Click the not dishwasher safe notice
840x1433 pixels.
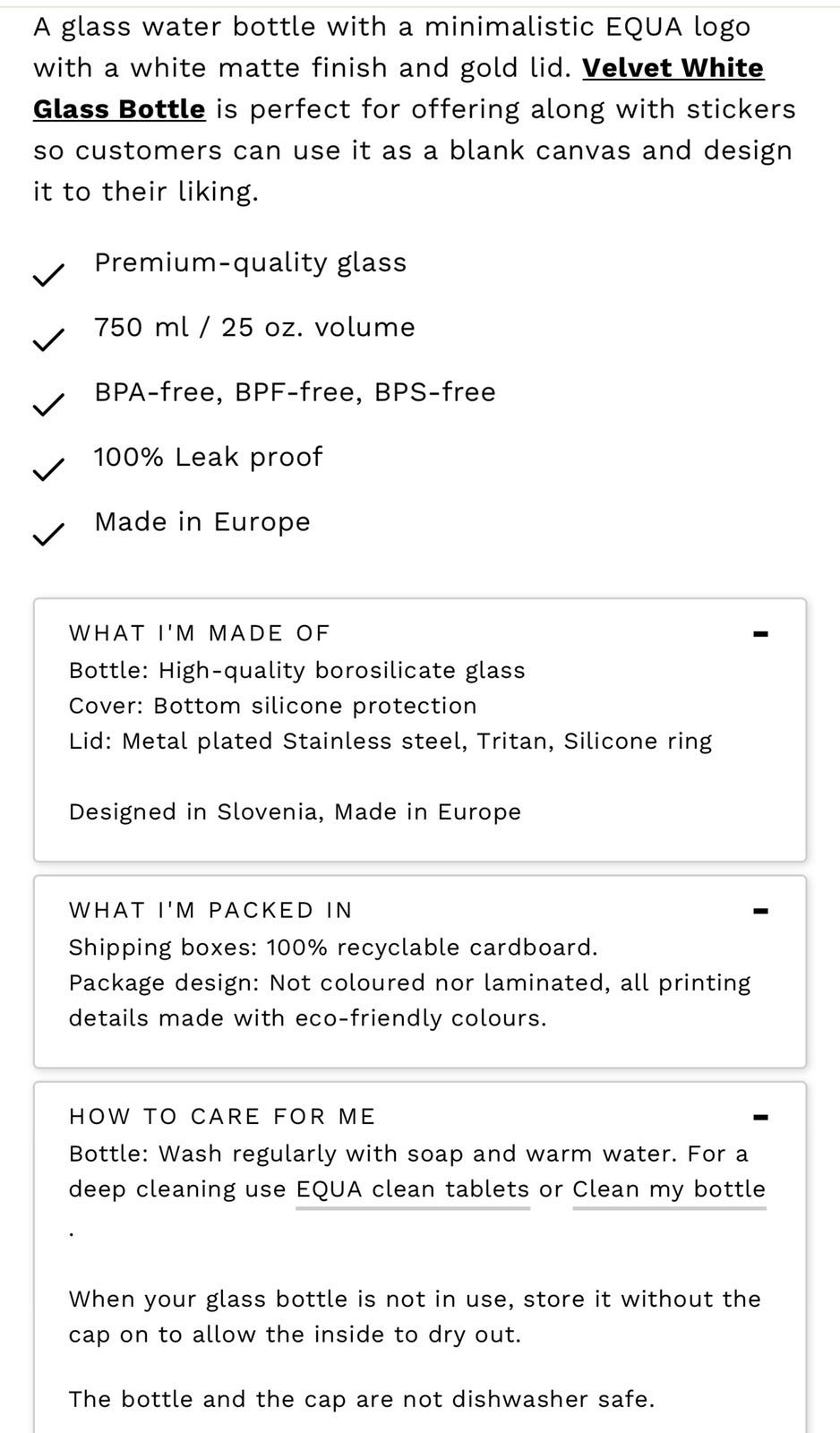(x=362, y=1399)
